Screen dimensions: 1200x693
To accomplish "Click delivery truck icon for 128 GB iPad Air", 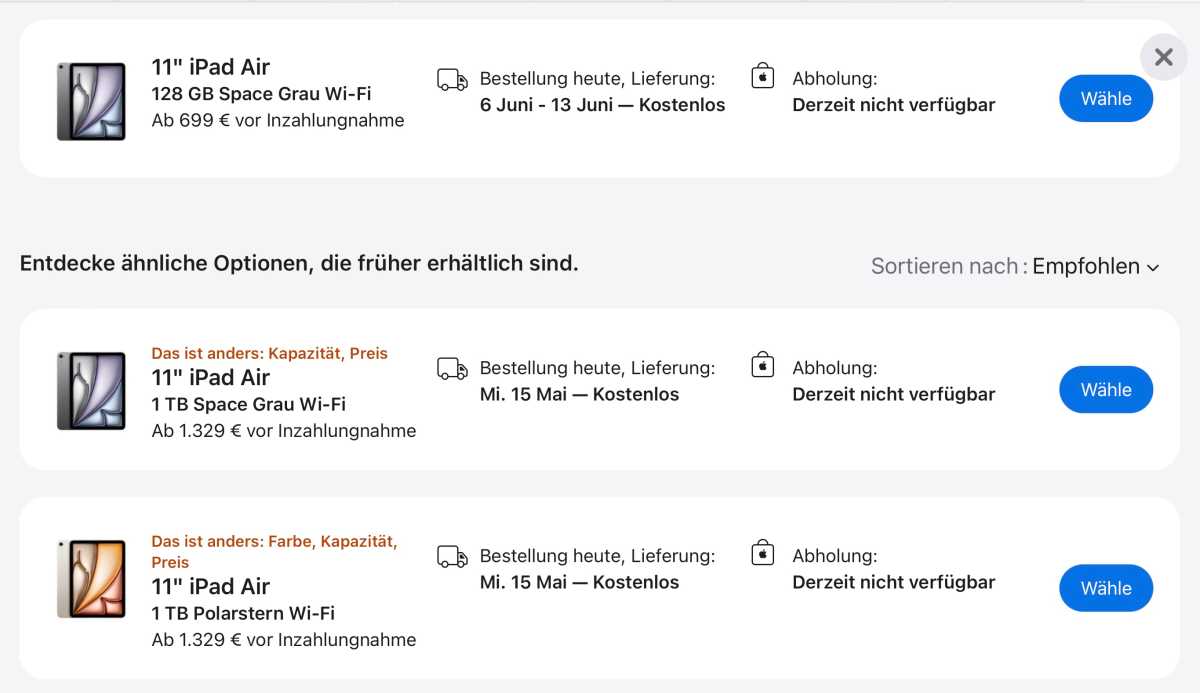I will click(x=452, y=80).
